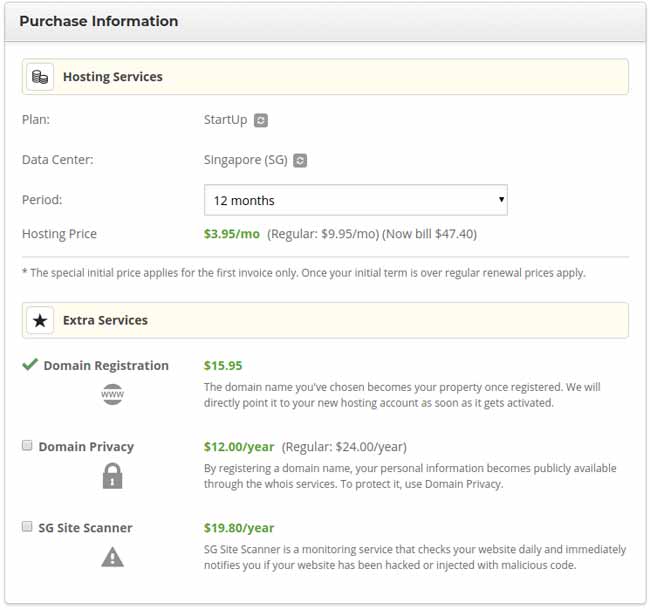Click the www globe icon under Domain Registration
This screenshot has height=610, width=650.
point(112,394)
